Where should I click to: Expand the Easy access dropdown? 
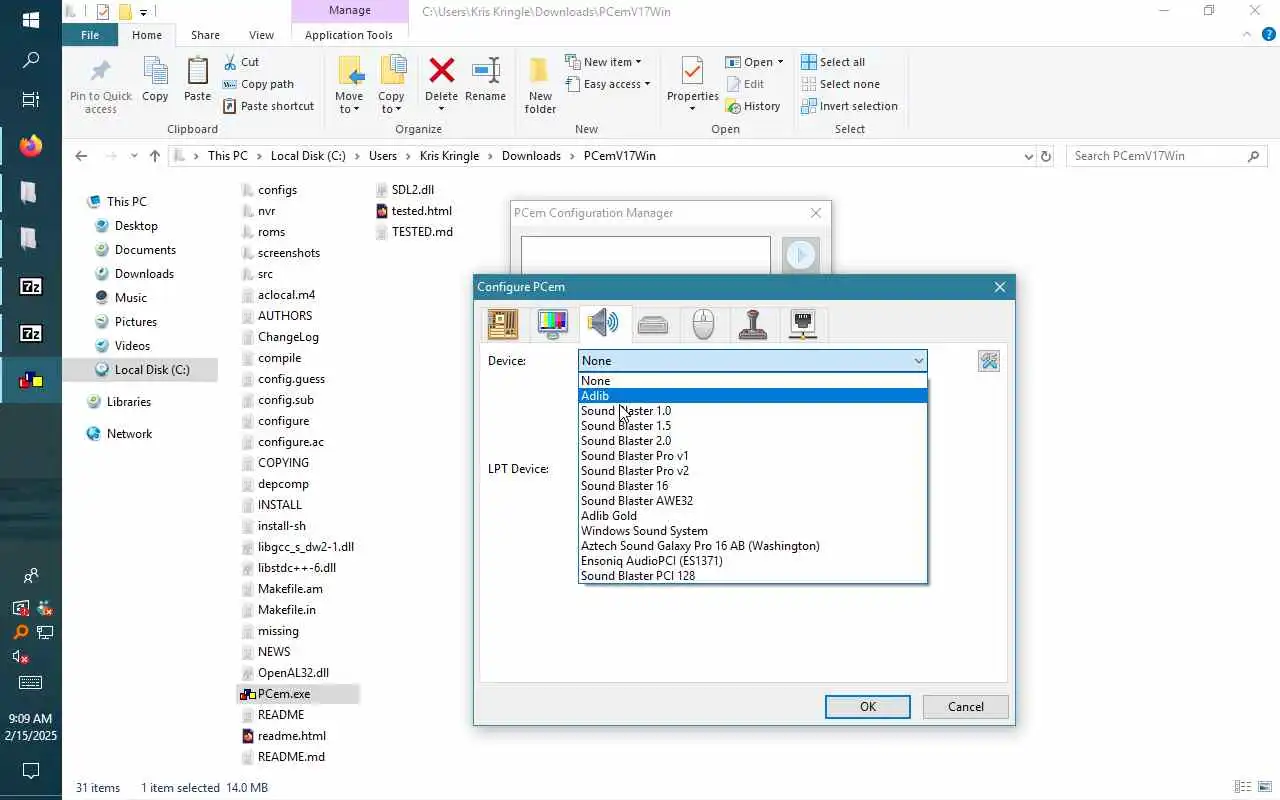click(x=608, y=84)
